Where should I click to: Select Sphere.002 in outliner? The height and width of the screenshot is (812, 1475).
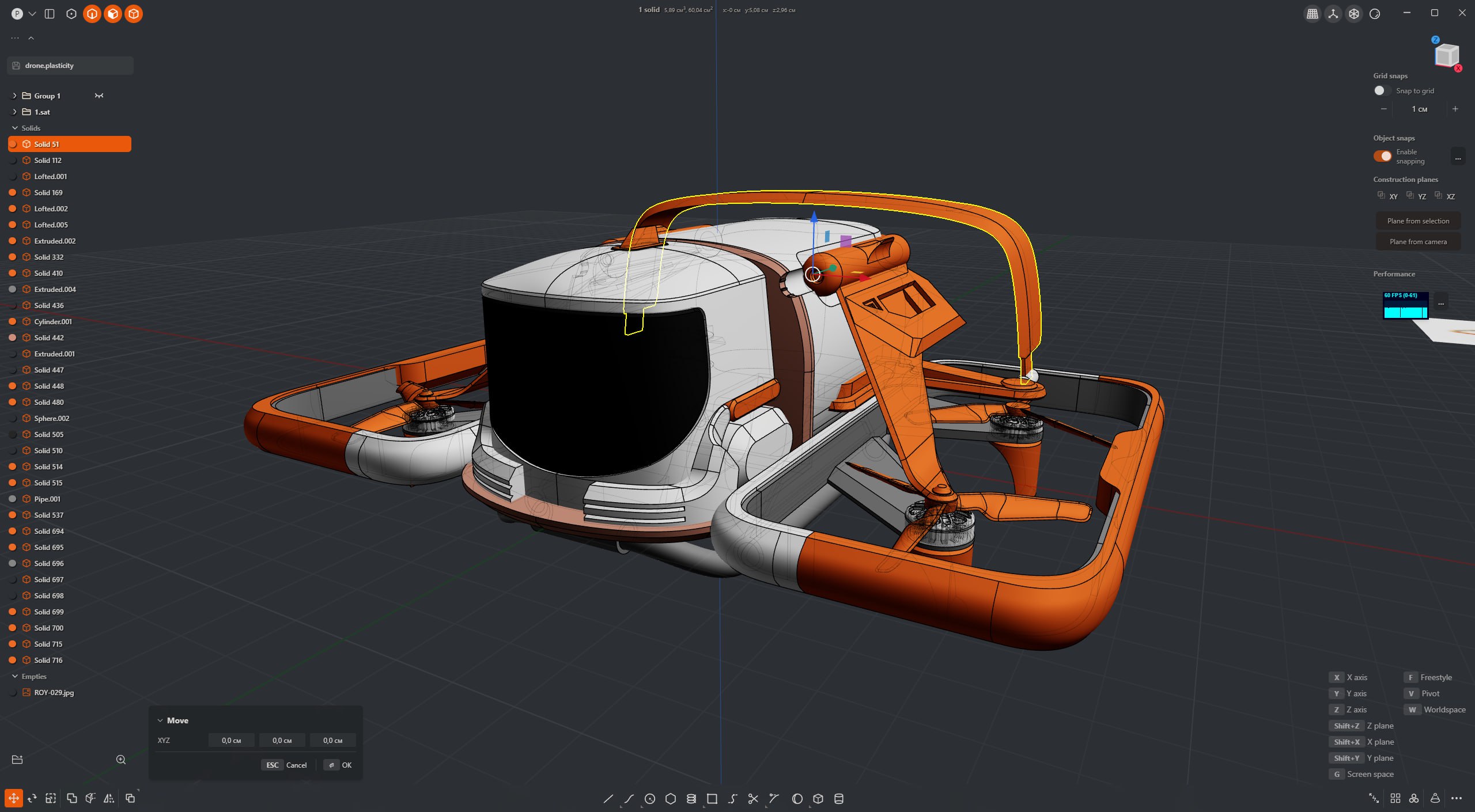coord(70,418)
